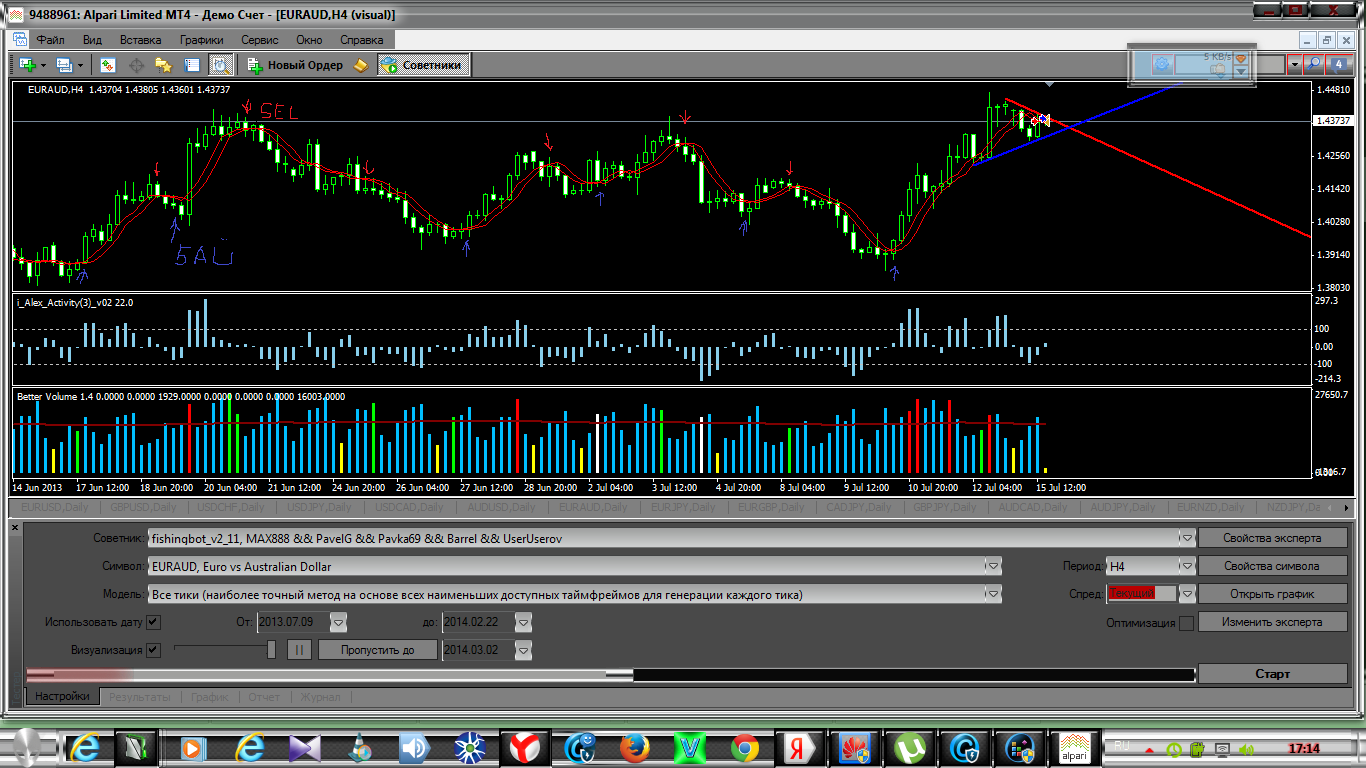Show the Market Watch window icon
The height and width of the screenshot is (768, 1366).
(108, 65)
